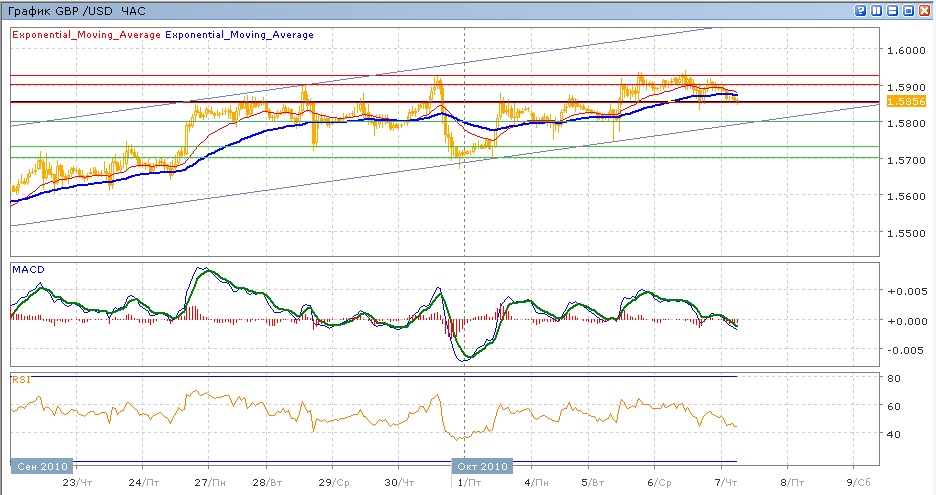Click the horizontal split window icon
The image size is (936, 495).
point(893,10)
